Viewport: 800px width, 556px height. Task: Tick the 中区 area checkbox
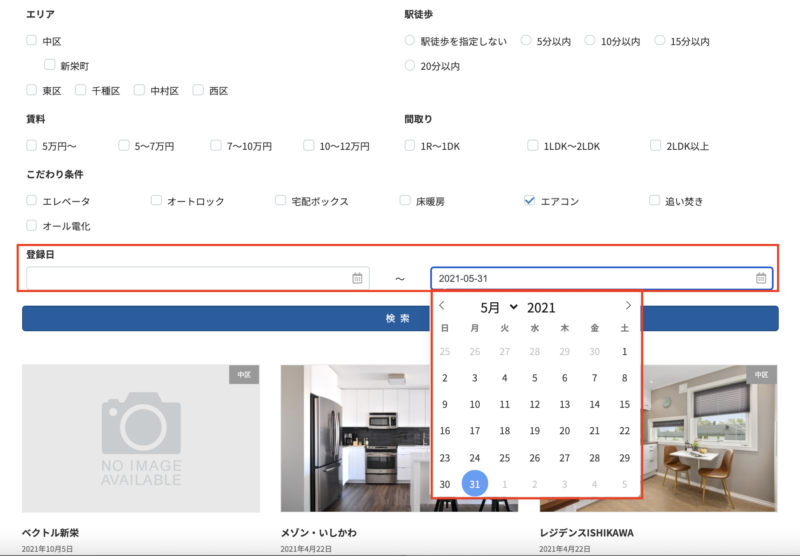coord(32,41)
